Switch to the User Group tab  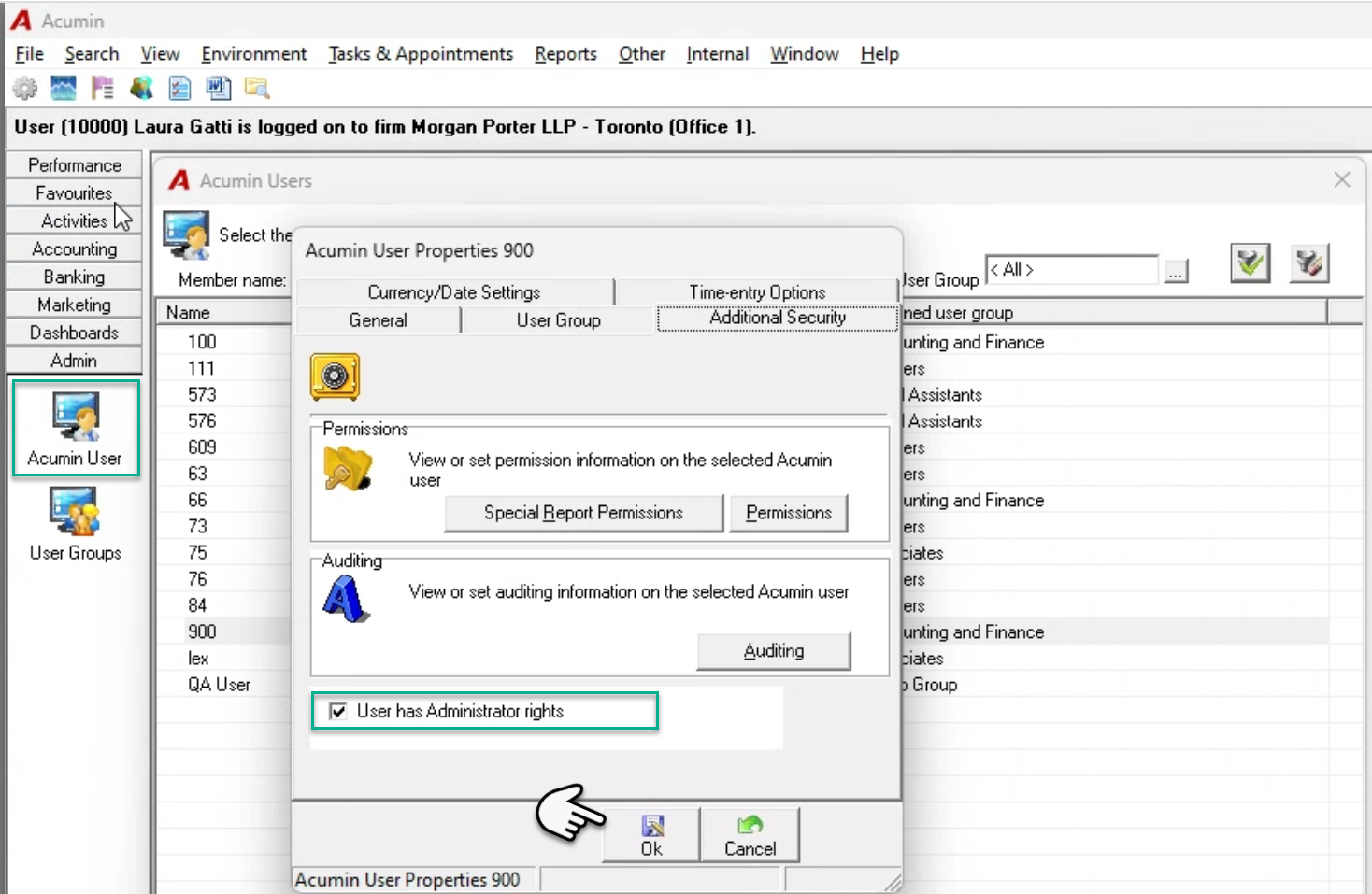point(559,320)
